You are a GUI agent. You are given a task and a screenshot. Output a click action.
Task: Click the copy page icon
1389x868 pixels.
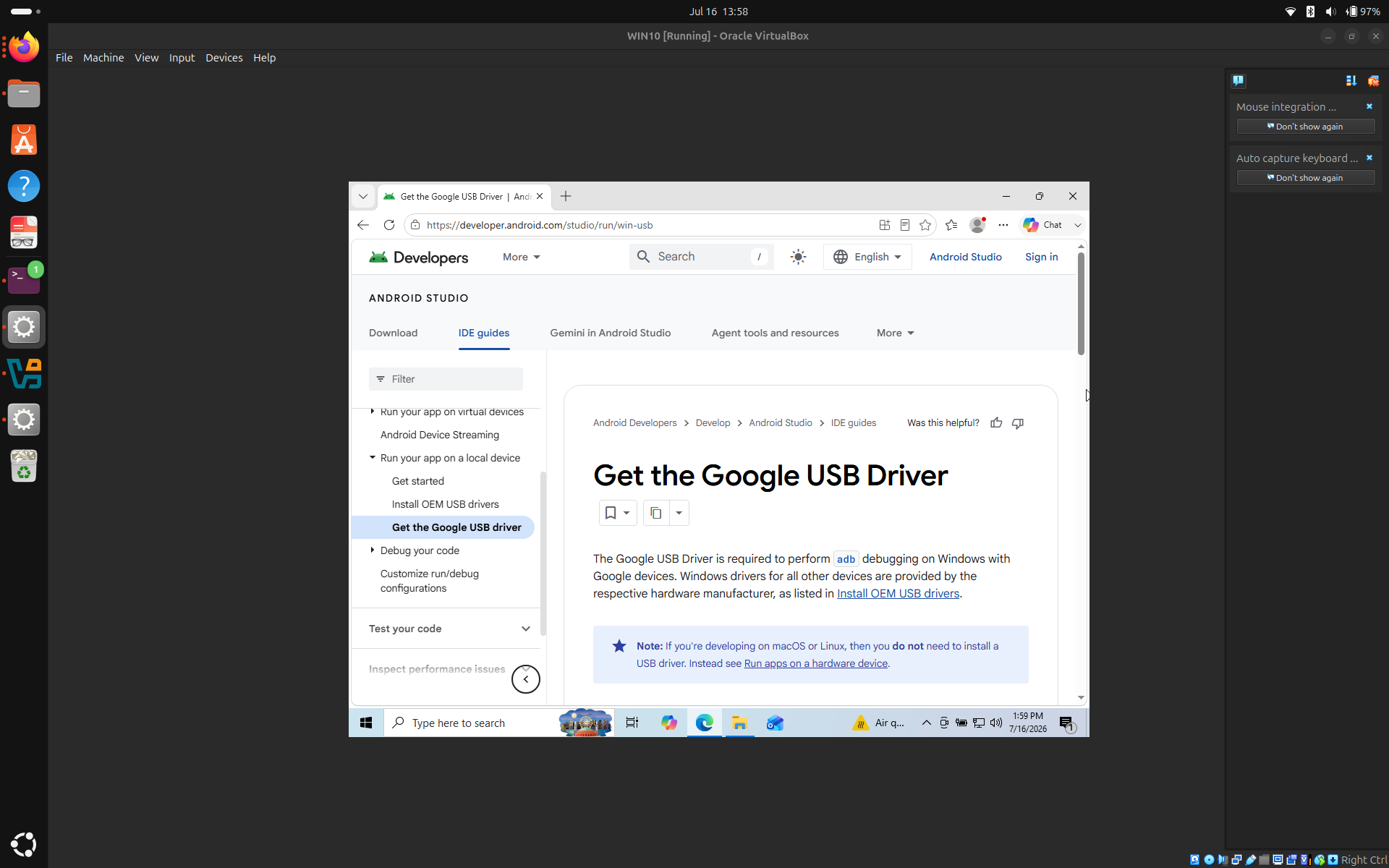point(656,513)
